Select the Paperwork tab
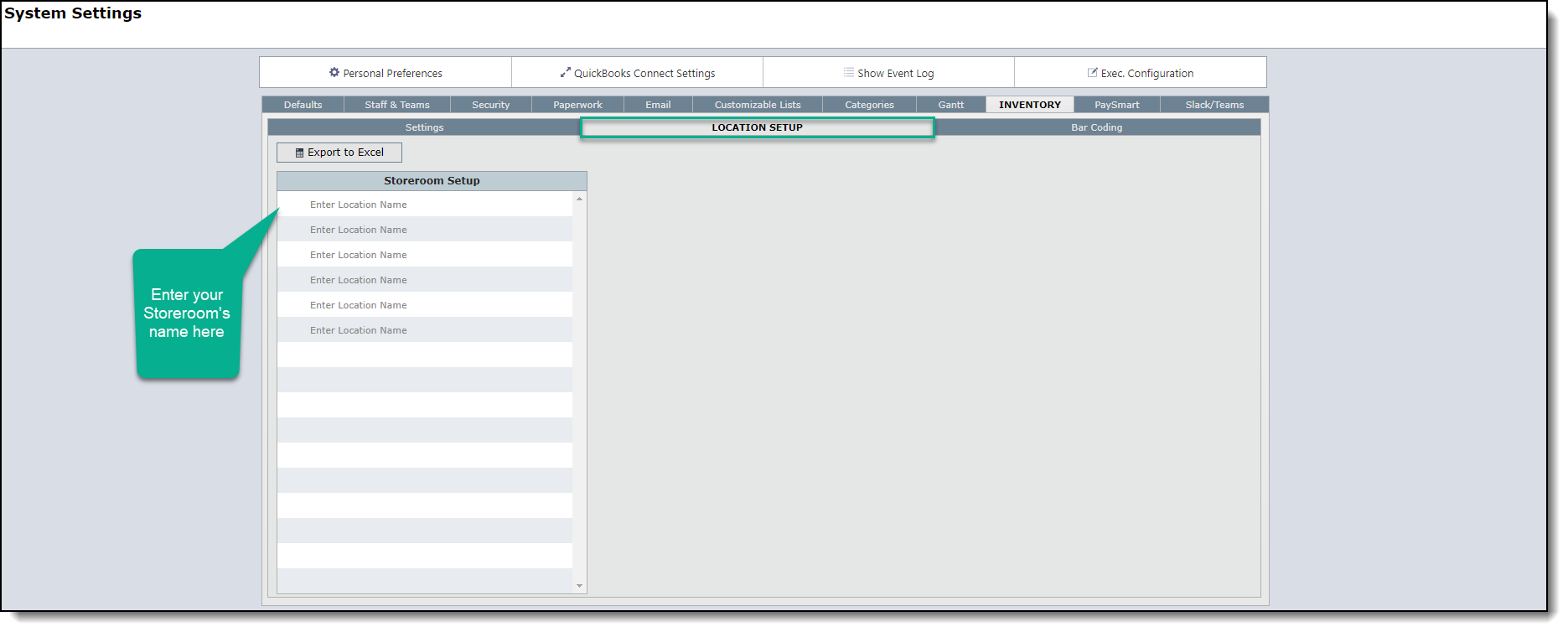 tap(577, 105)
